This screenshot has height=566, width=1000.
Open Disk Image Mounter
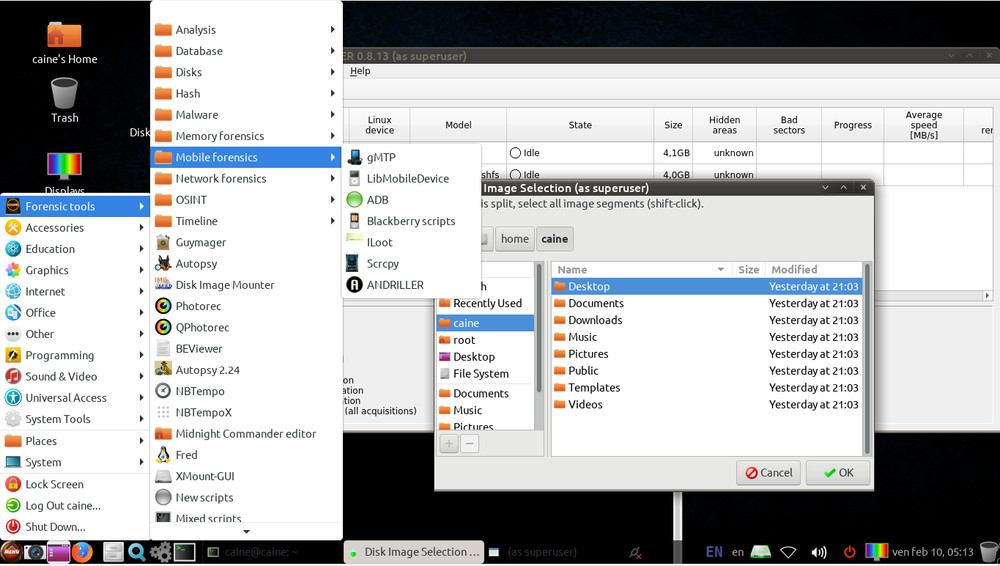pos(224,285)
